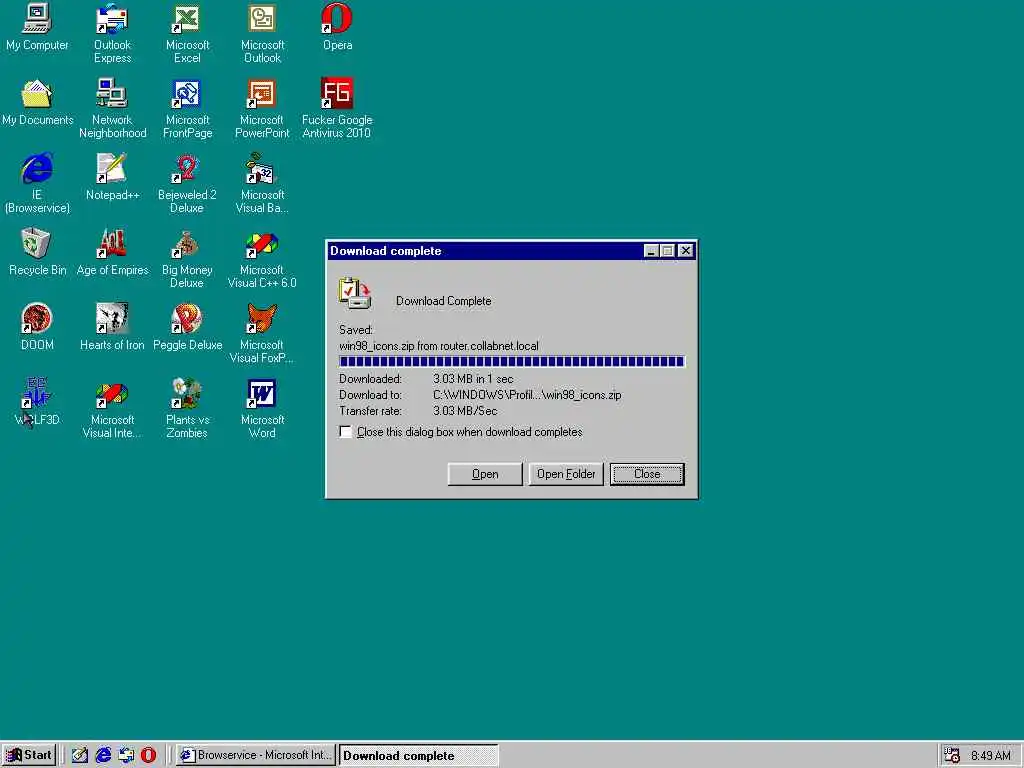Launch Outlook Express from quick launch
The height and width of the screenshot is (768, 1024).
(126, 755)
